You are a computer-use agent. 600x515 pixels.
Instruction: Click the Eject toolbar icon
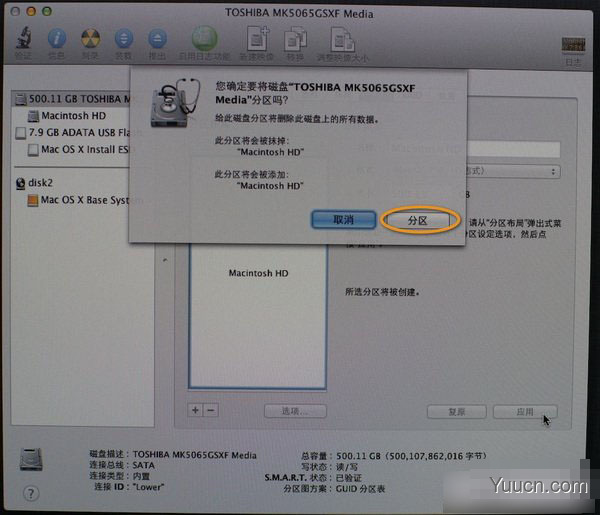157,38
